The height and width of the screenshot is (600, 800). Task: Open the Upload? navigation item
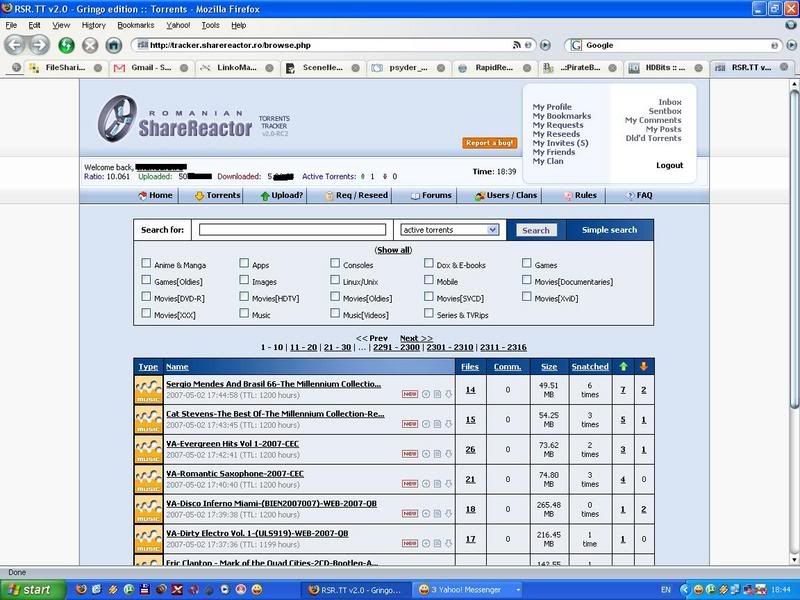(282, 195)
